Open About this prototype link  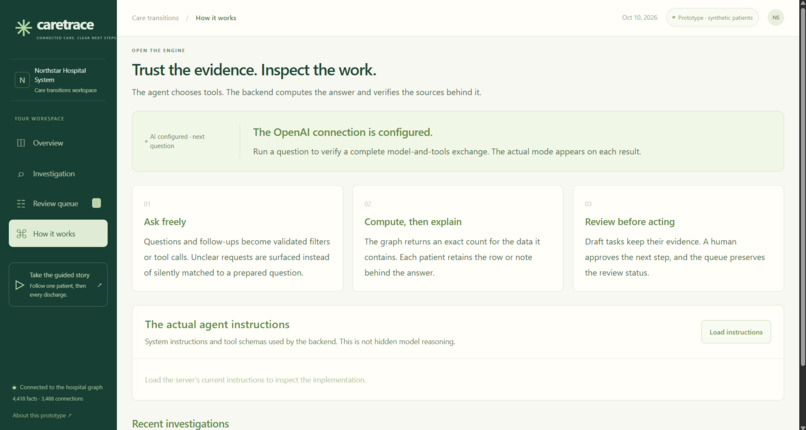click(x=42, y=415)
